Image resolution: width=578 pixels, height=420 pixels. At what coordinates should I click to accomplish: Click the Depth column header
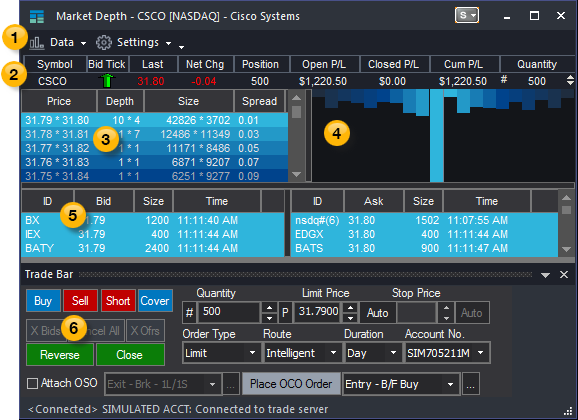tap(120, 101)
